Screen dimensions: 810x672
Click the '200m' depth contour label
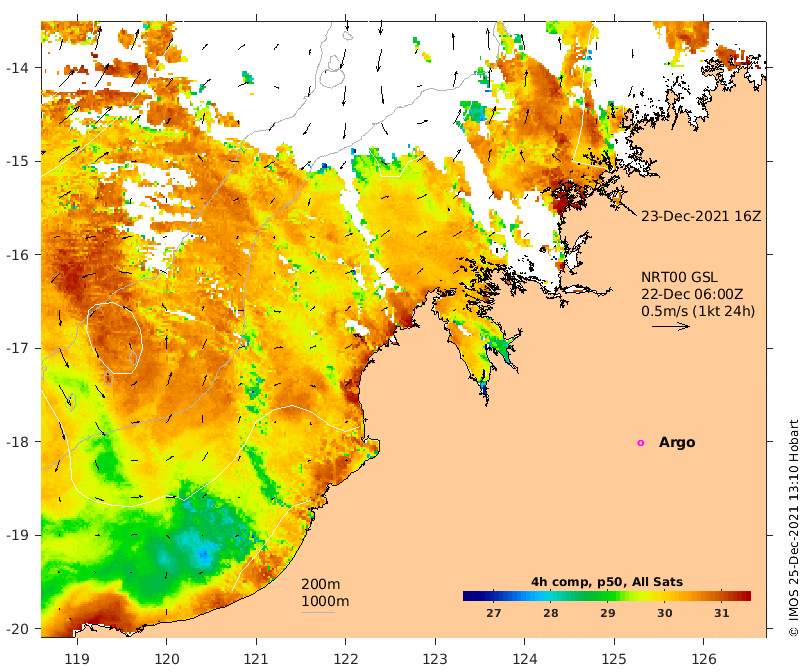coord(320,584)
